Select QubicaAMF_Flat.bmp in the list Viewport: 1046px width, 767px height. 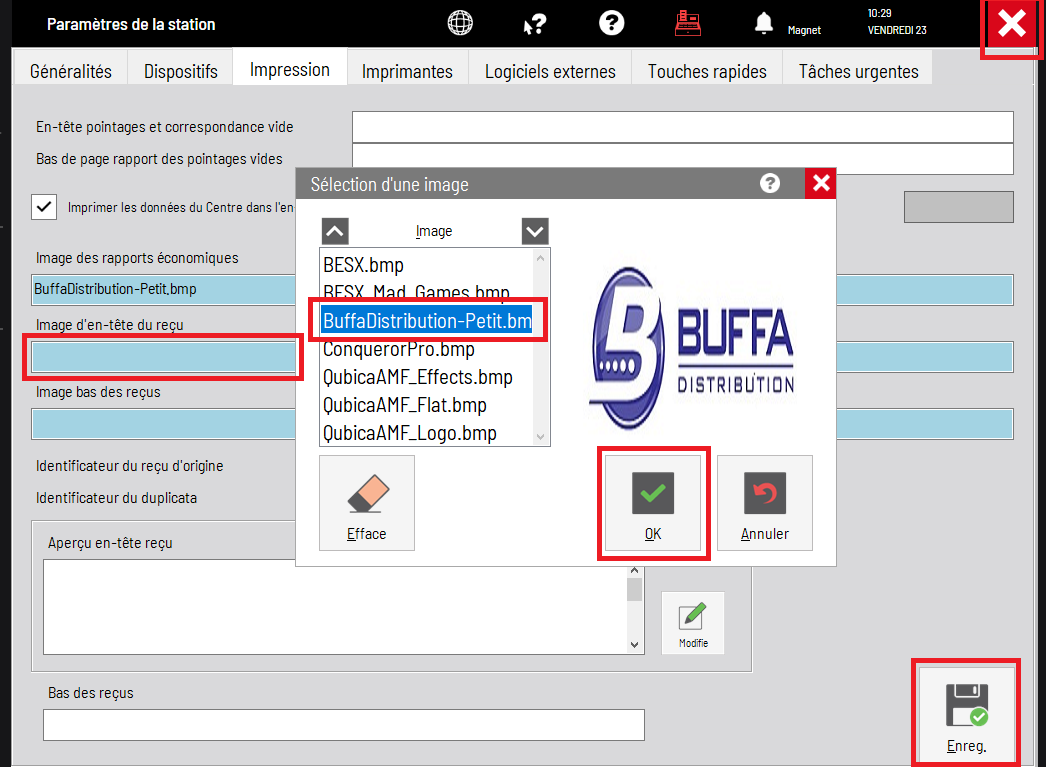[x=427, y=405]
